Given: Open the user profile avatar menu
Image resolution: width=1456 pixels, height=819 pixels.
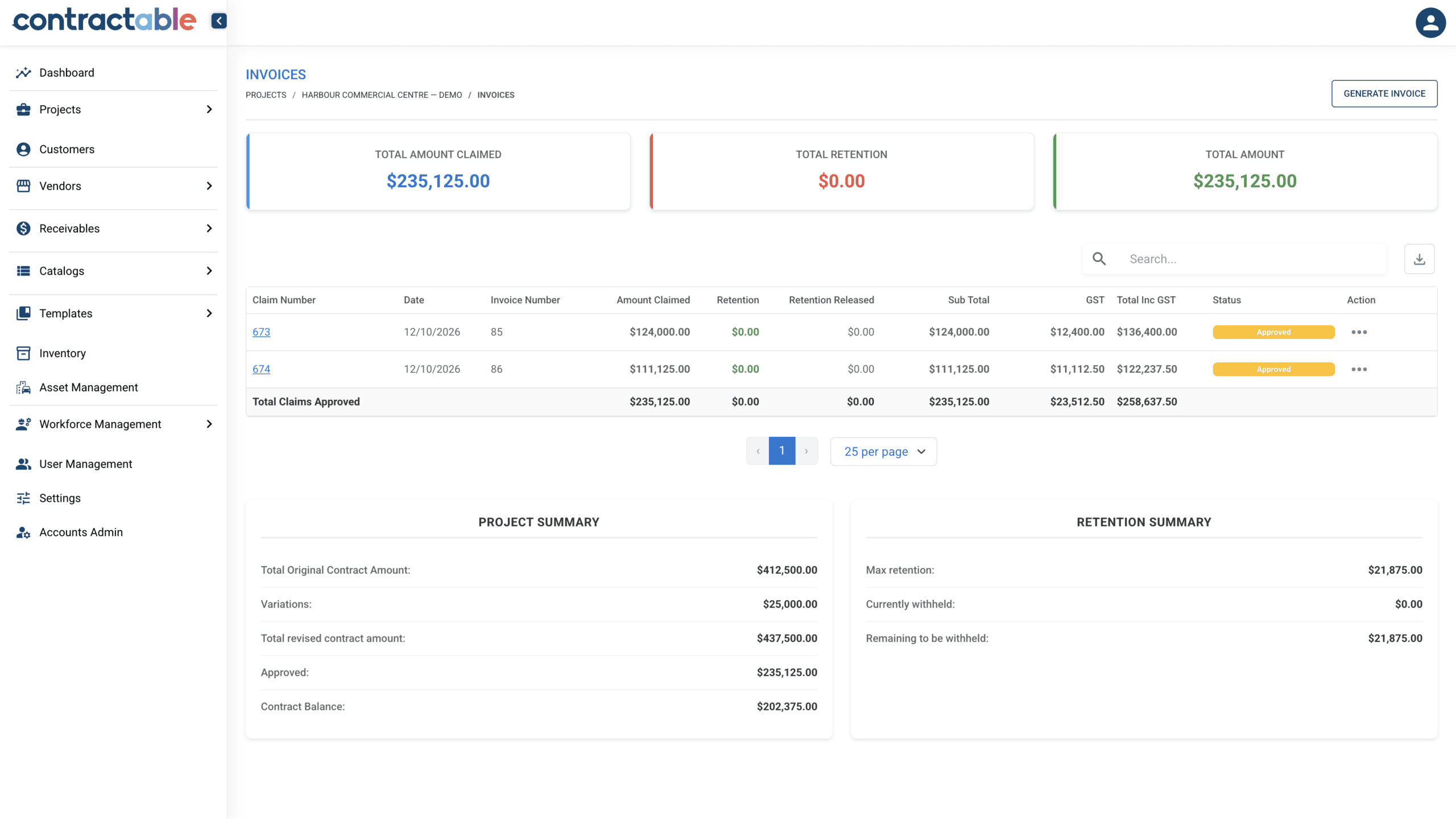Looking at the screenshot, I should point(1430,23).
